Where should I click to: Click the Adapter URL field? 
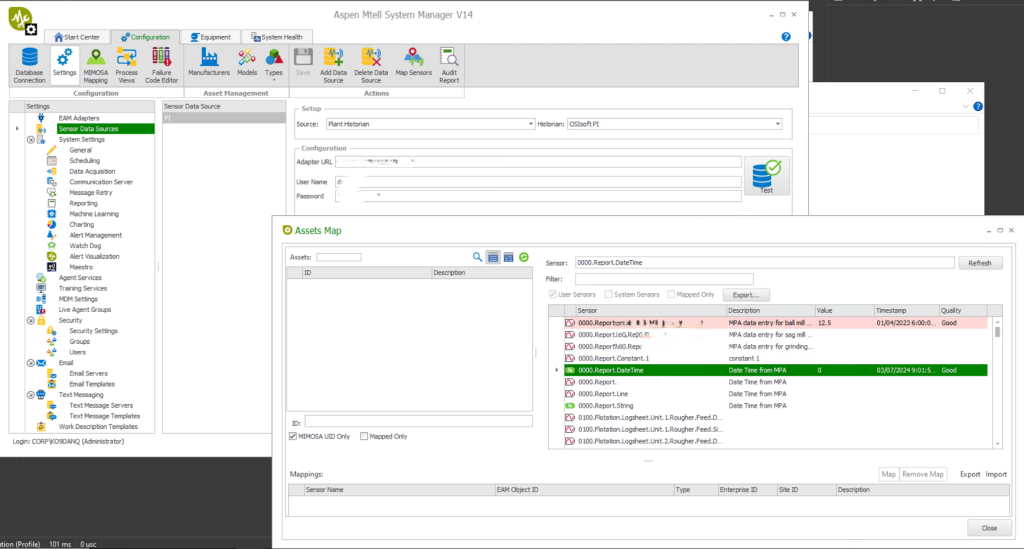[x=538, y=162]
